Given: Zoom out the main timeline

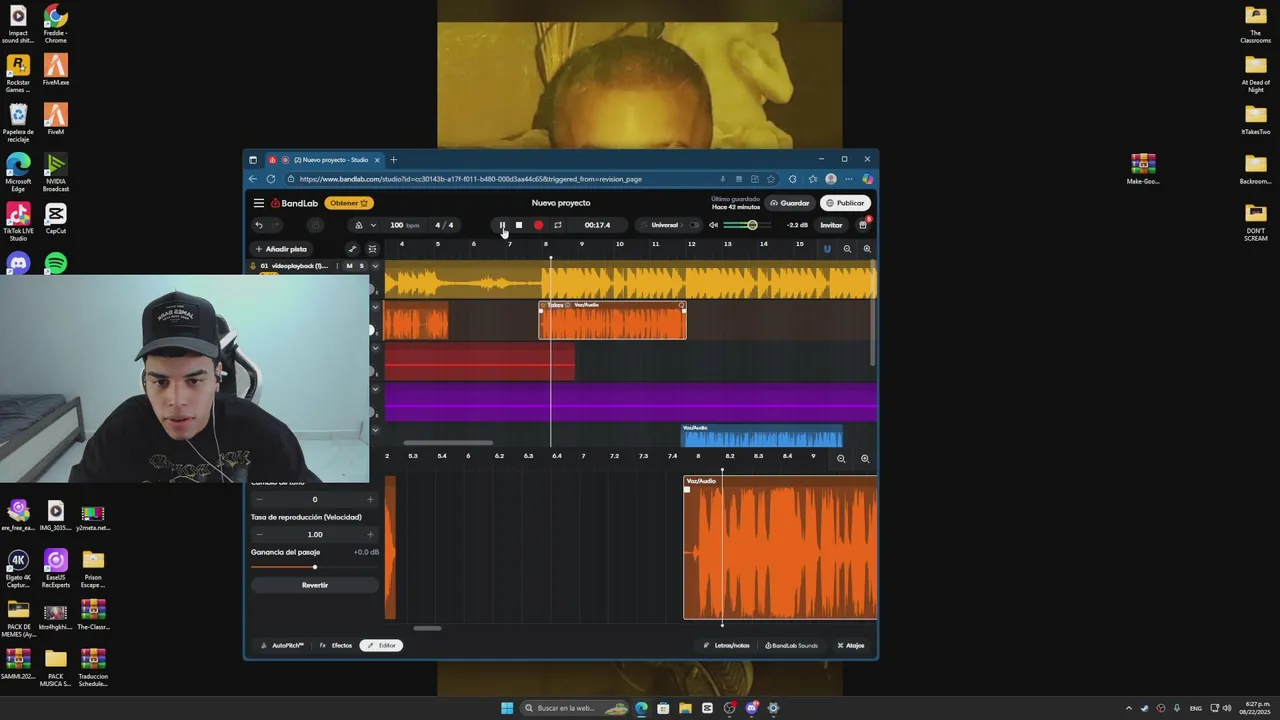Looking at the screenshot, I should pyautogui.click(x=847, y=249).
